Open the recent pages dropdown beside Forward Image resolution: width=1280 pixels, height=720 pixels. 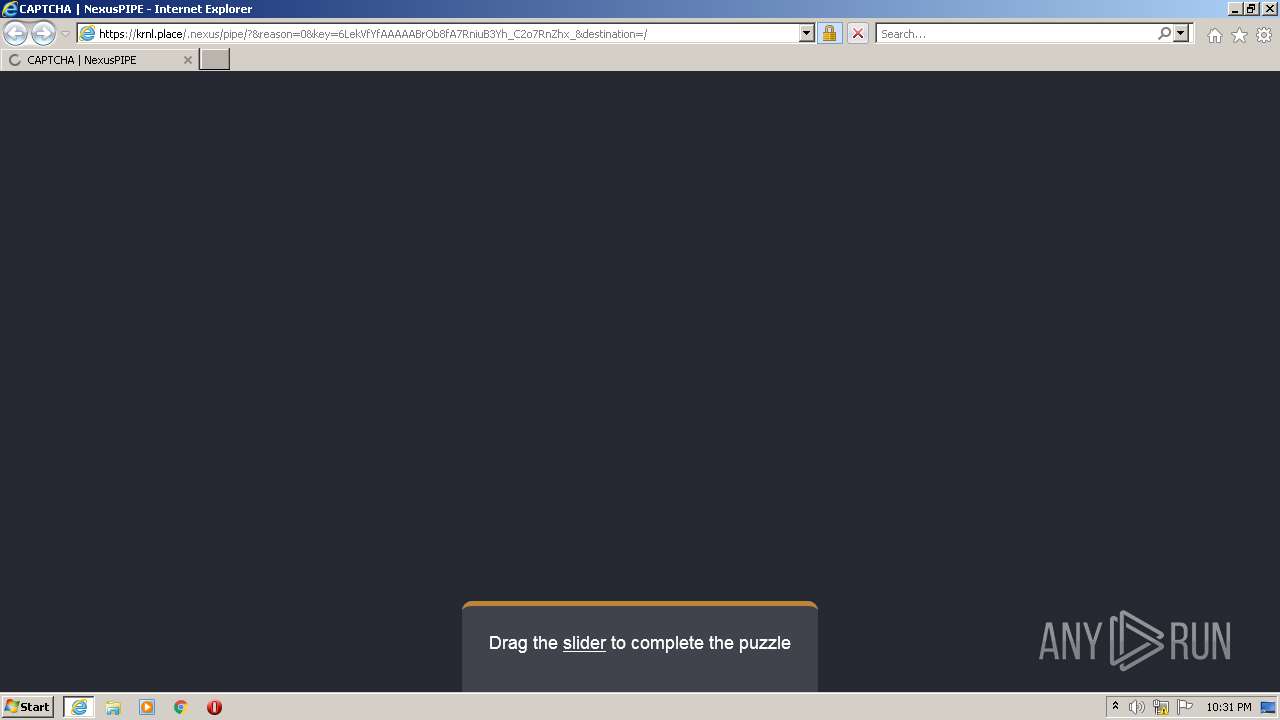click(x=65, y=33)
